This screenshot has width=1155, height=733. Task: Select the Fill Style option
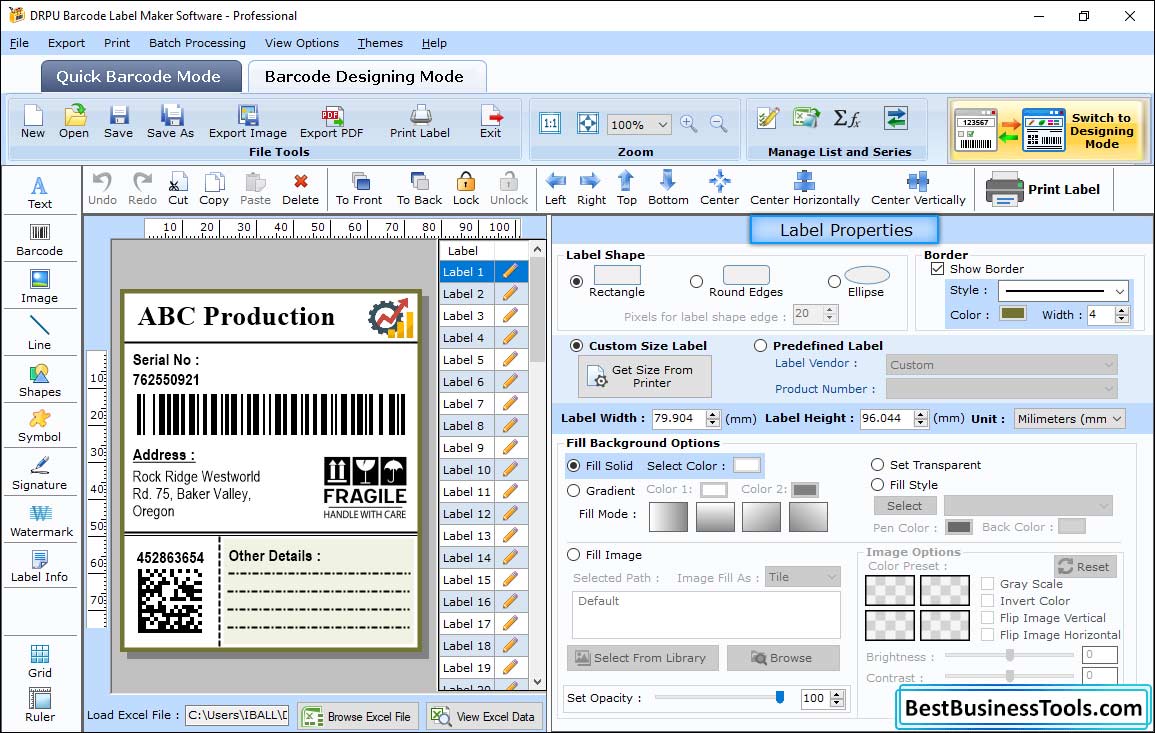click(x=877, y=485)
